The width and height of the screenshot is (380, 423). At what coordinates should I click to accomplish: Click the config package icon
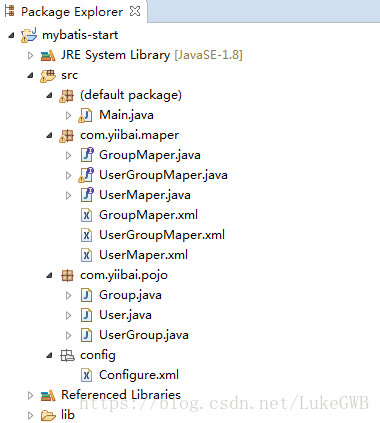click(67, 356)
